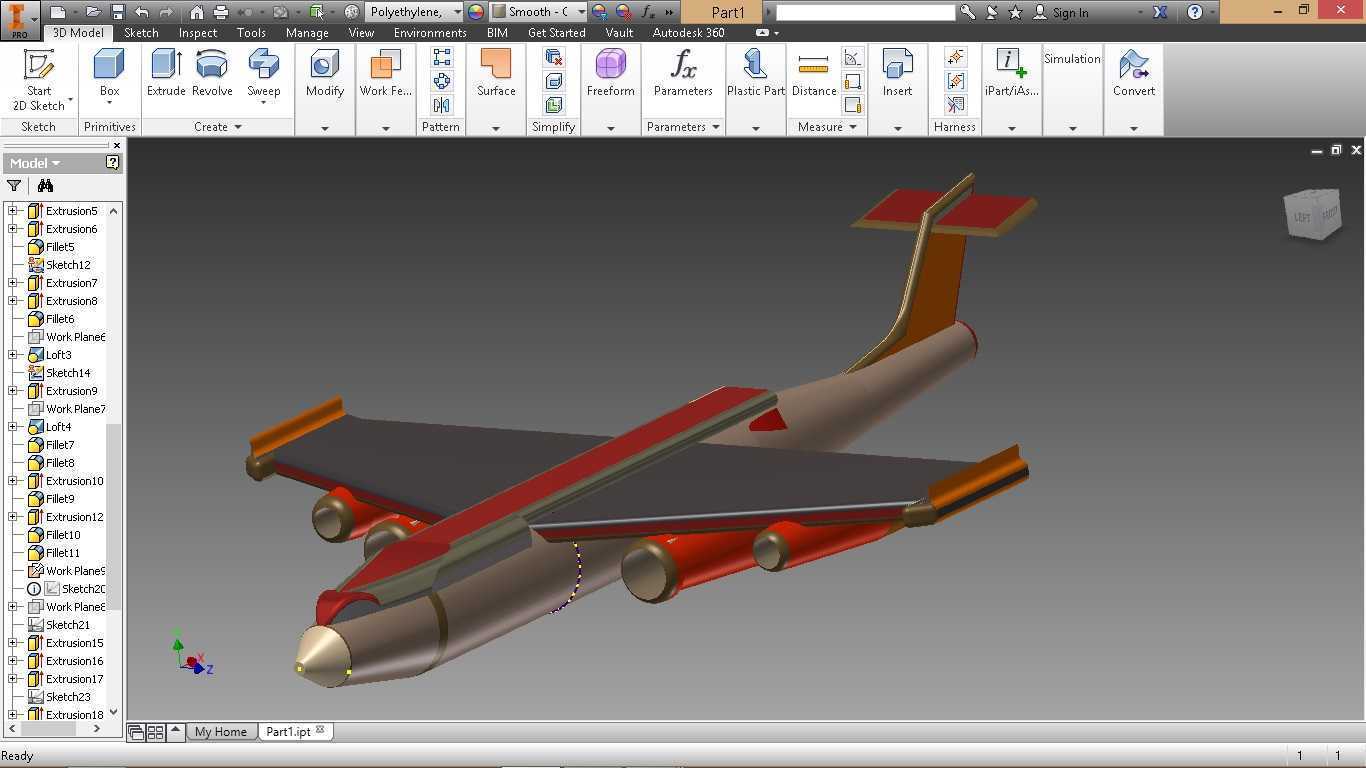Click the Convert tool icon

pos(1134,73)
